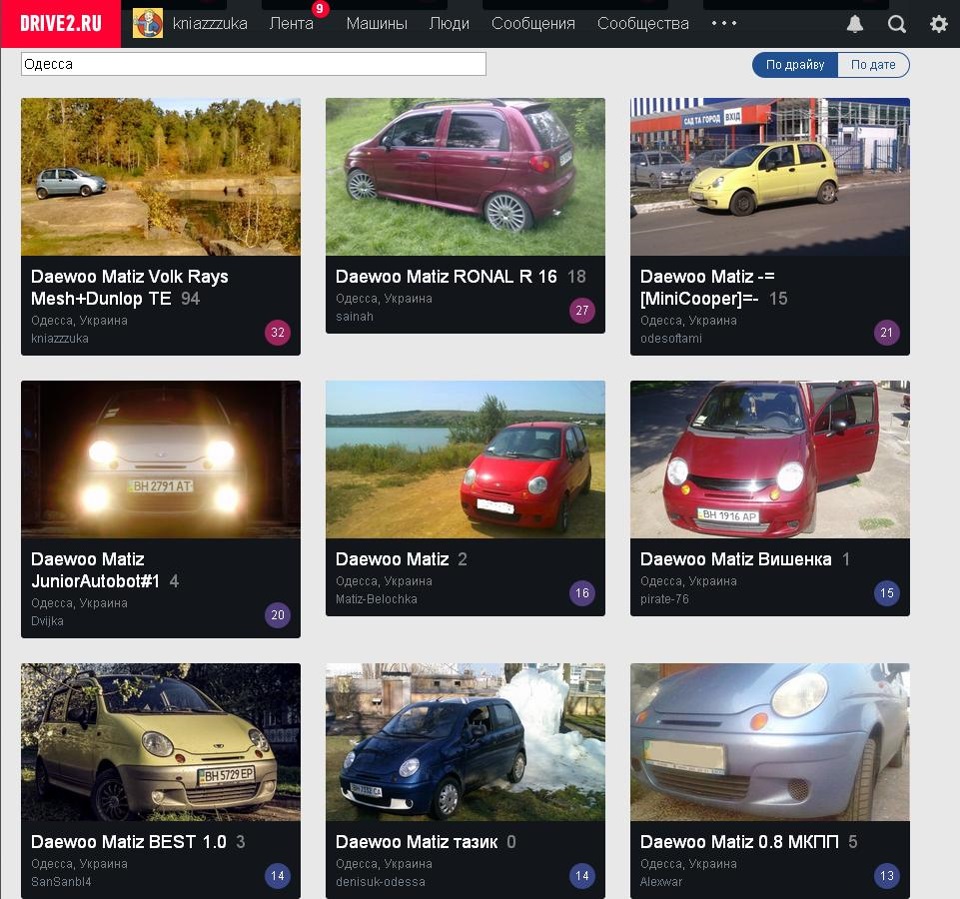Sort results by «По драйву»
Image resolution: width=960 pixels, height=899 pixels.
(795, 65)
